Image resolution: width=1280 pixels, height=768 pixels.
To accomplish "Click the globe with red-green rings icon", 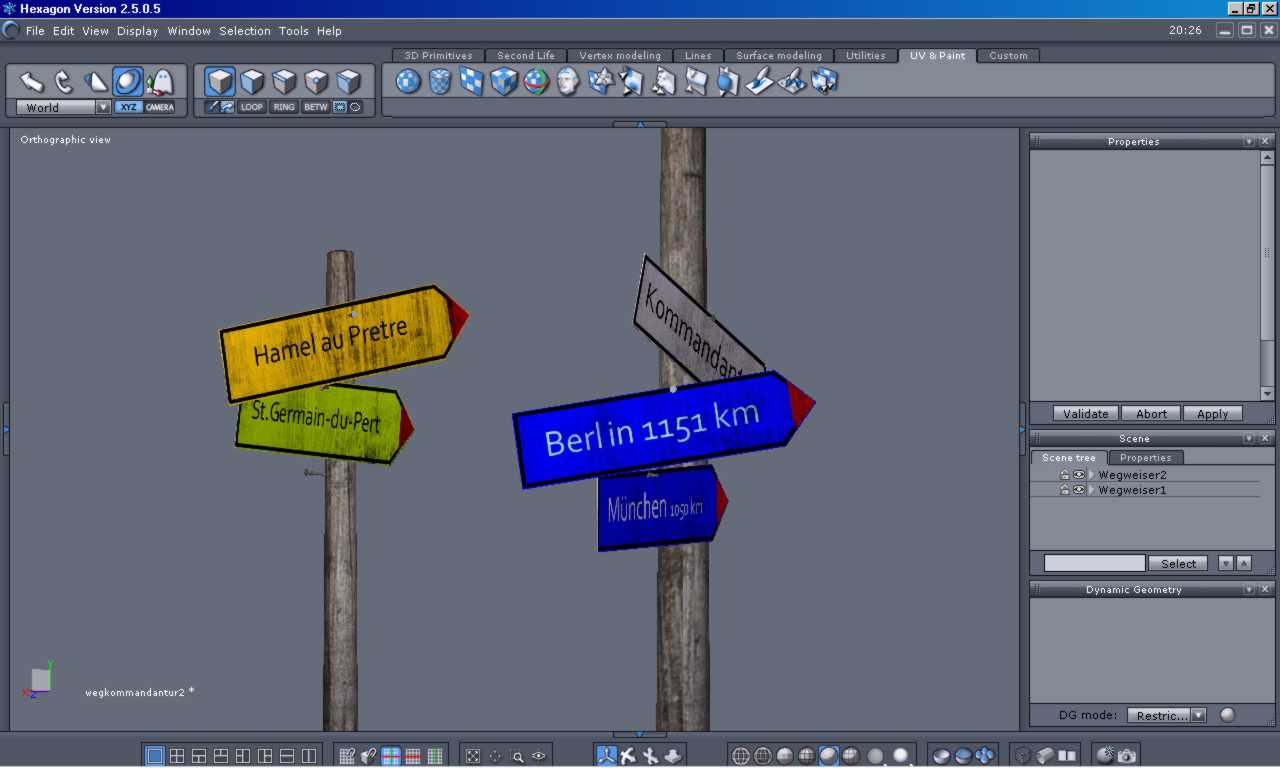I will click(x=536, y=81).
